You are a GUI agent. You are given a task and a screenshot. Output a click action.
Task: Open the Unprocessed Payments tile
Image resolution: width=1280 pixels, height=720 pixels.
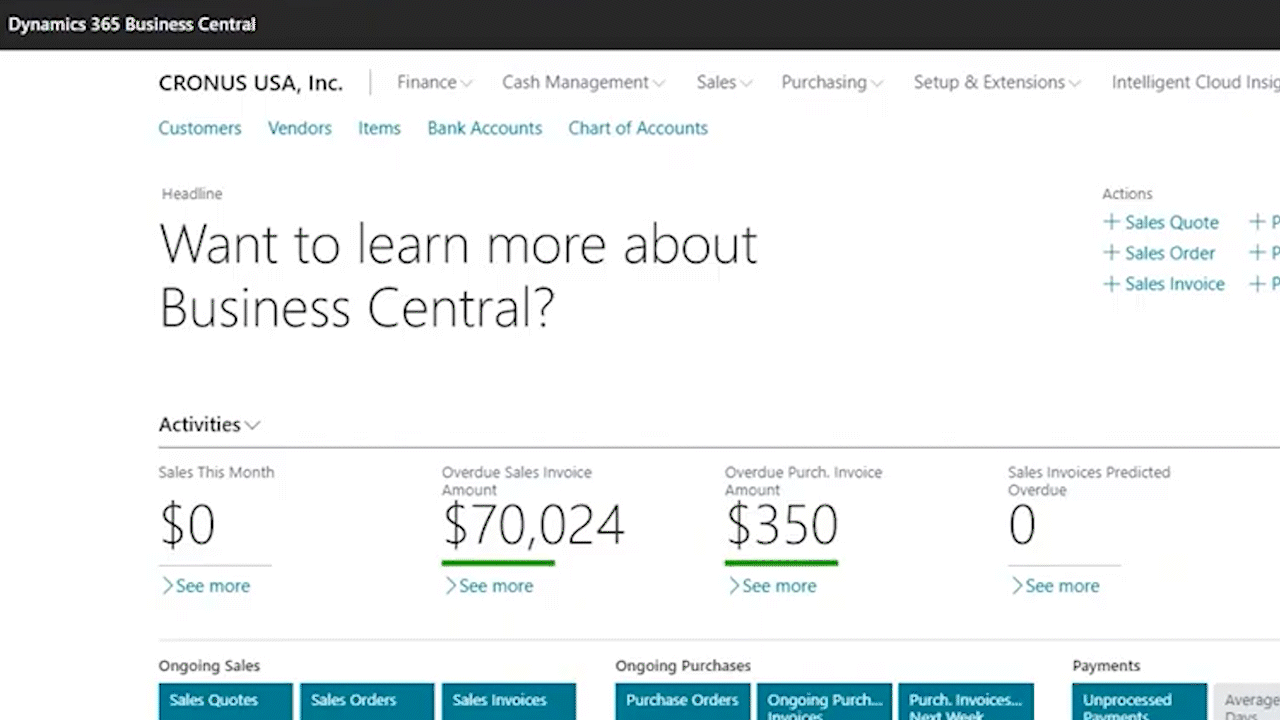[x=1139, y=701]
